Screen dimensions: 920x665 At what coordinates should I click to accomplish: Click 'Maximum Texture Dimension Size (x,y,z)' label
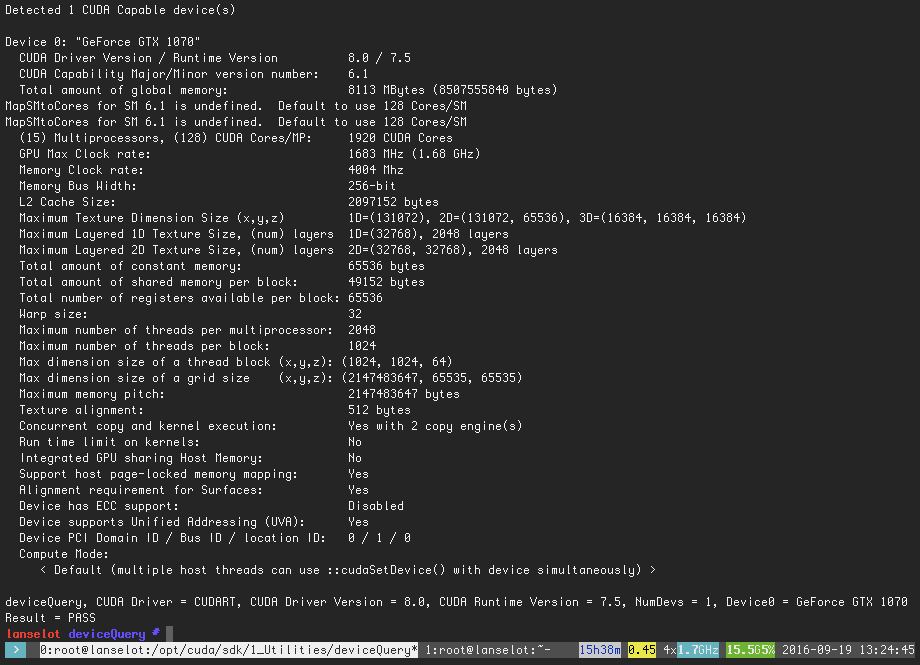click(152, 218)
